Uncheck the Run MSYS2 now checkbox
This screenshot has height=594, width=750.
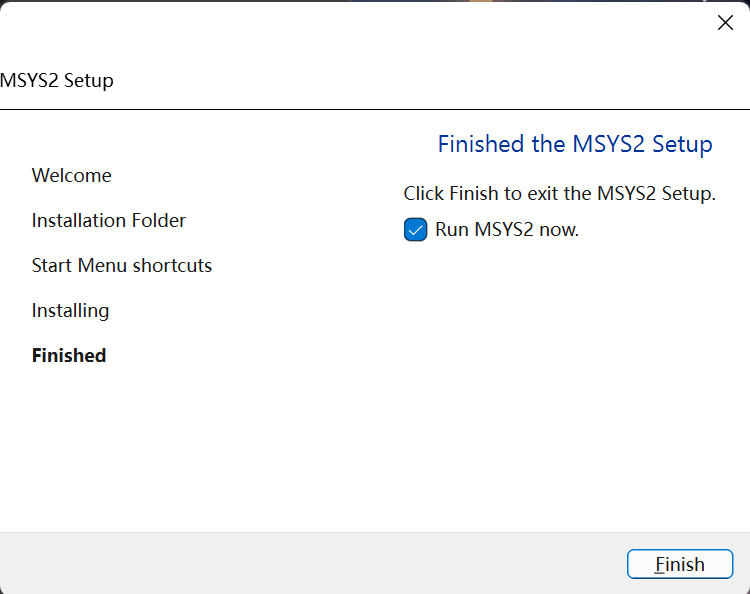click(416, 230)
